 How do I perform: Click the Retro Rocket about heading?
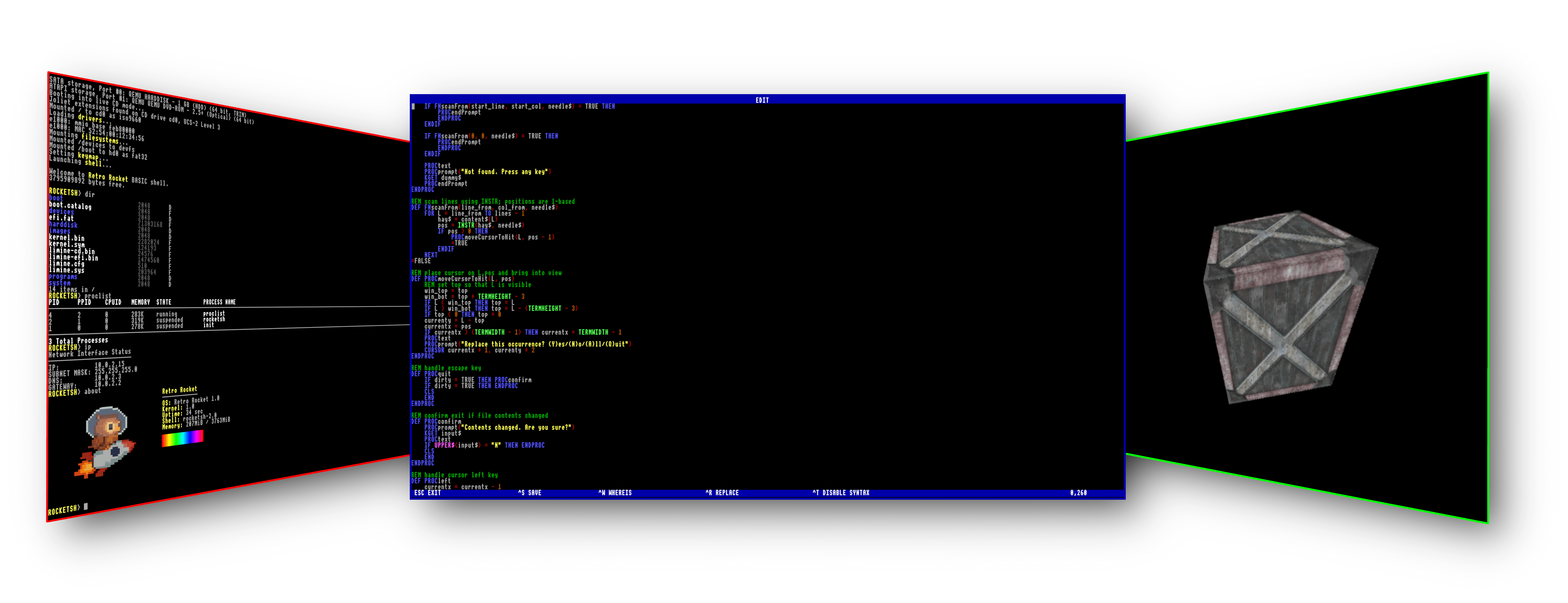[x=179, y=390]
